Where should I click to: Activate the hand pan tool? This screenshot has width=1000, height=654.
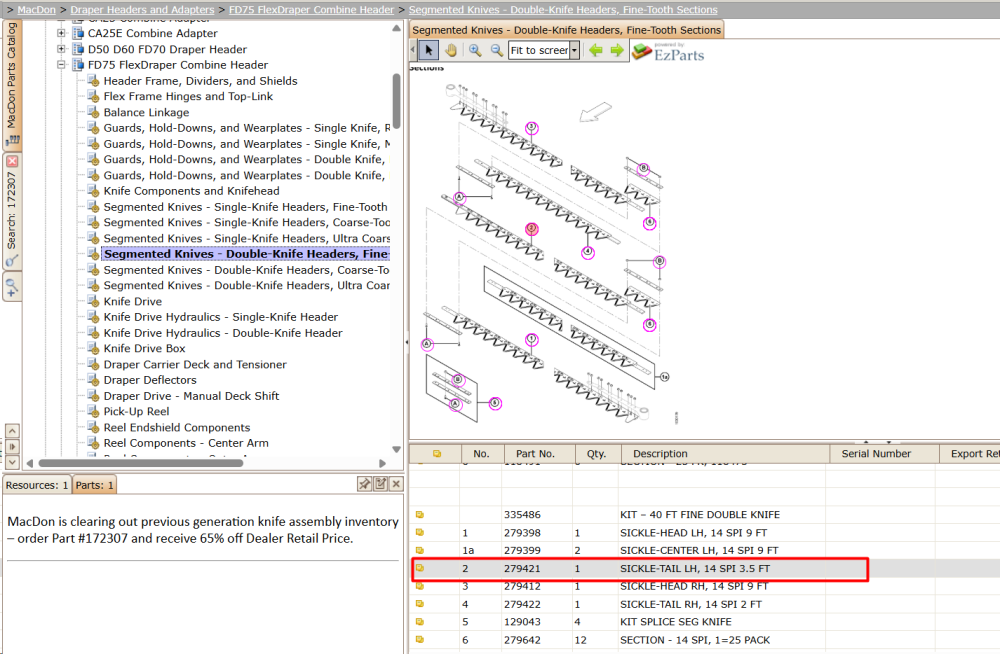pyautogui.click(x=451, y=50)
